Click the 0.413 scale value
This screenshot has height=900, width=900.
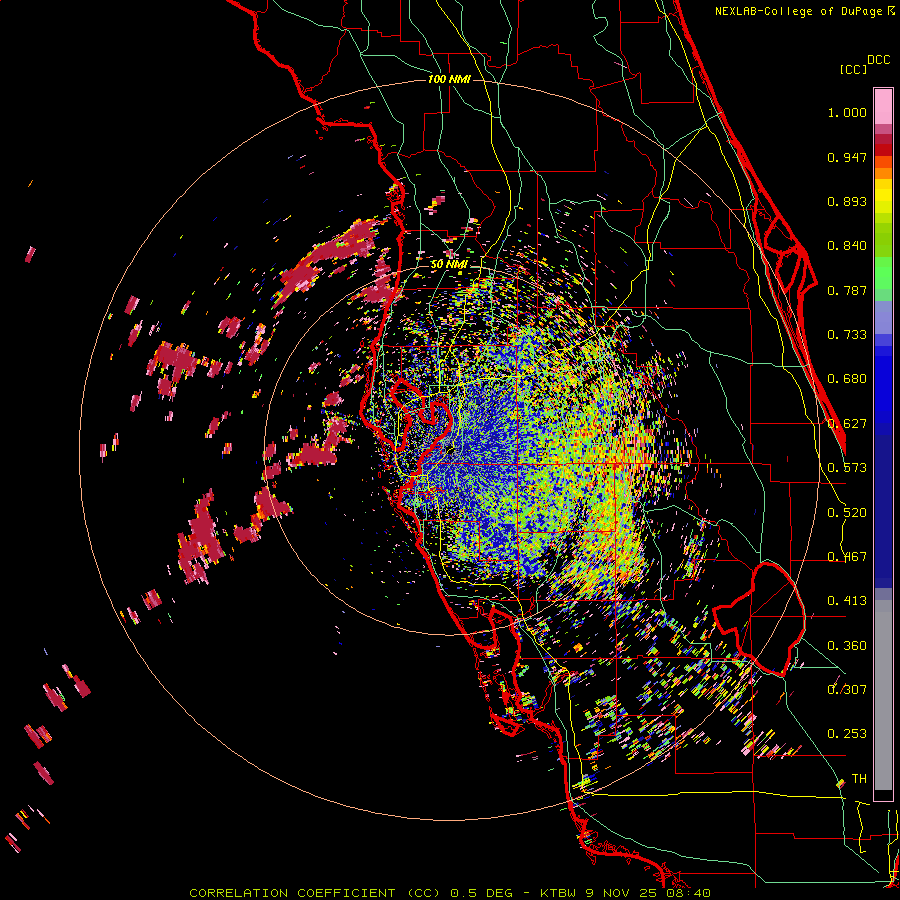pos(847,601)
